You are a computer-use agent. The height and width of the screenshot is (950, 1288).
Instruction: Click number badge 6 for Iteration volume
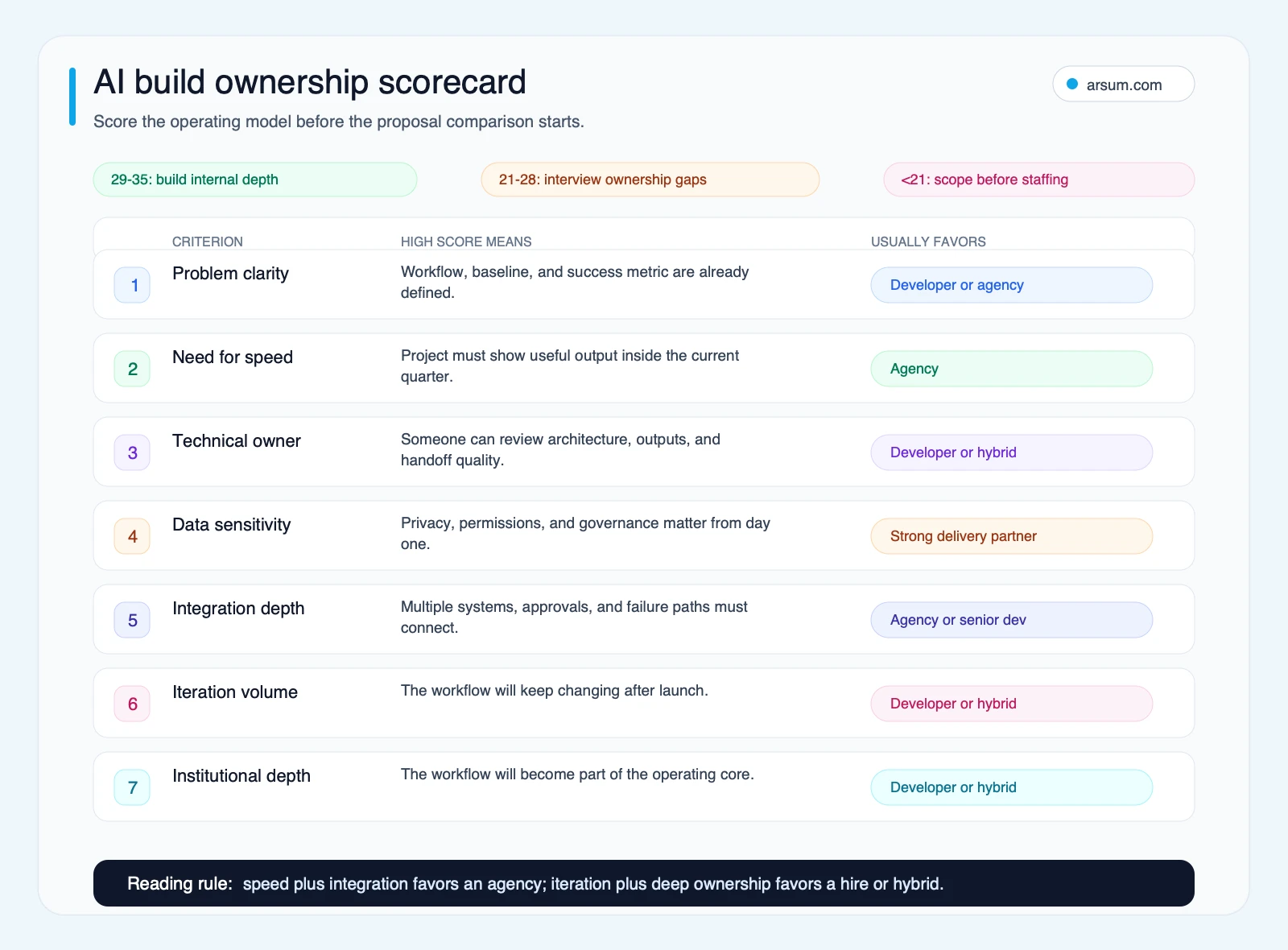tap(132, 704)
